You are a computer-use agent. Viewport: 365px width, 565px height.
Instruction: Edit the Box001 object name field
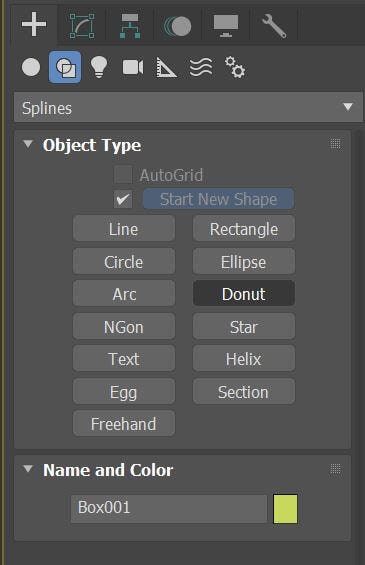169,508
